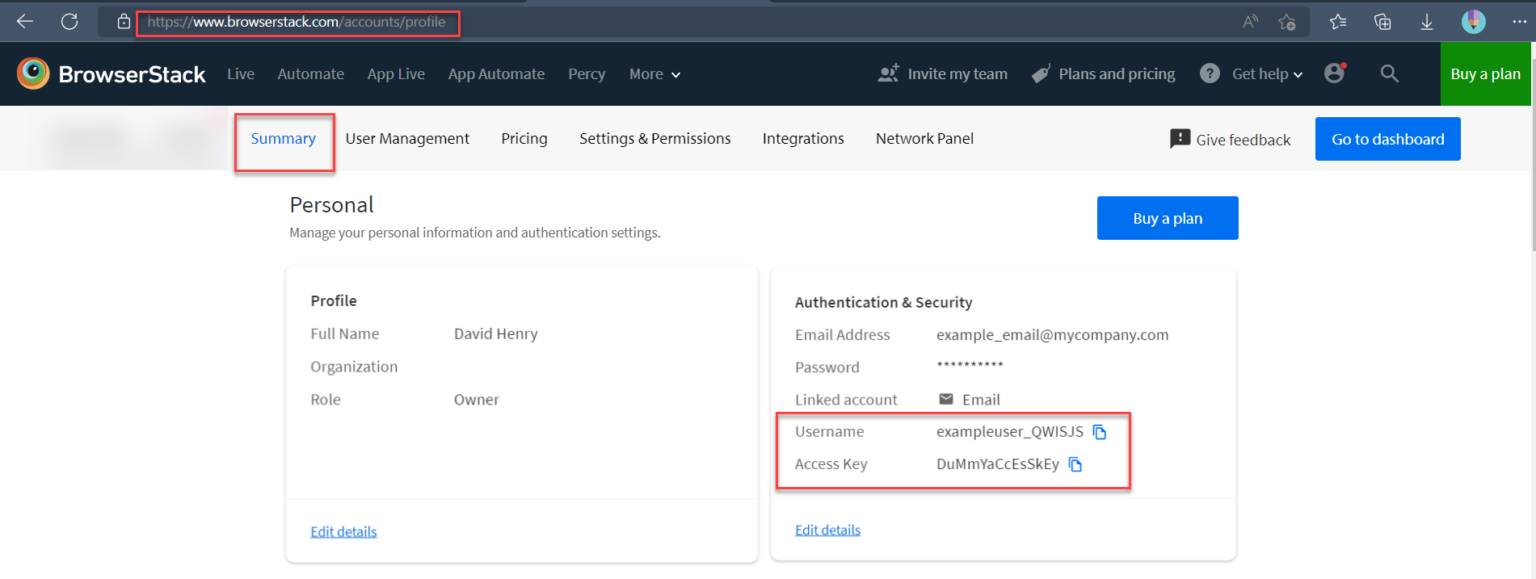1536x579 pixels.
Task: Copy the Username using the copy icon
Action: [1100, 431]
